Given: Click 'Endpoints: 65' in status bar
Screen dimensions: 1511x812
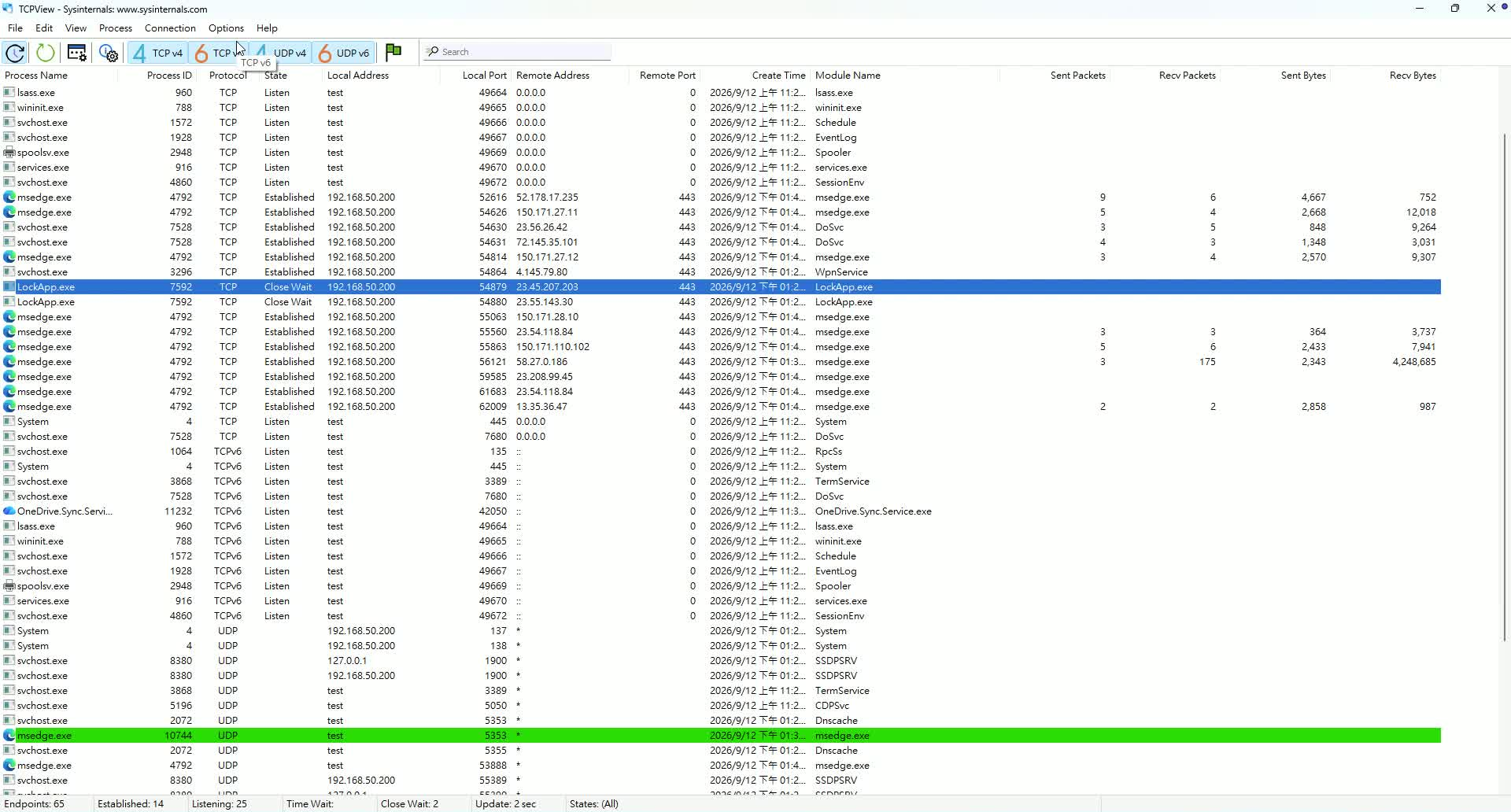Looking at the screenshot, I should (35, 804).
